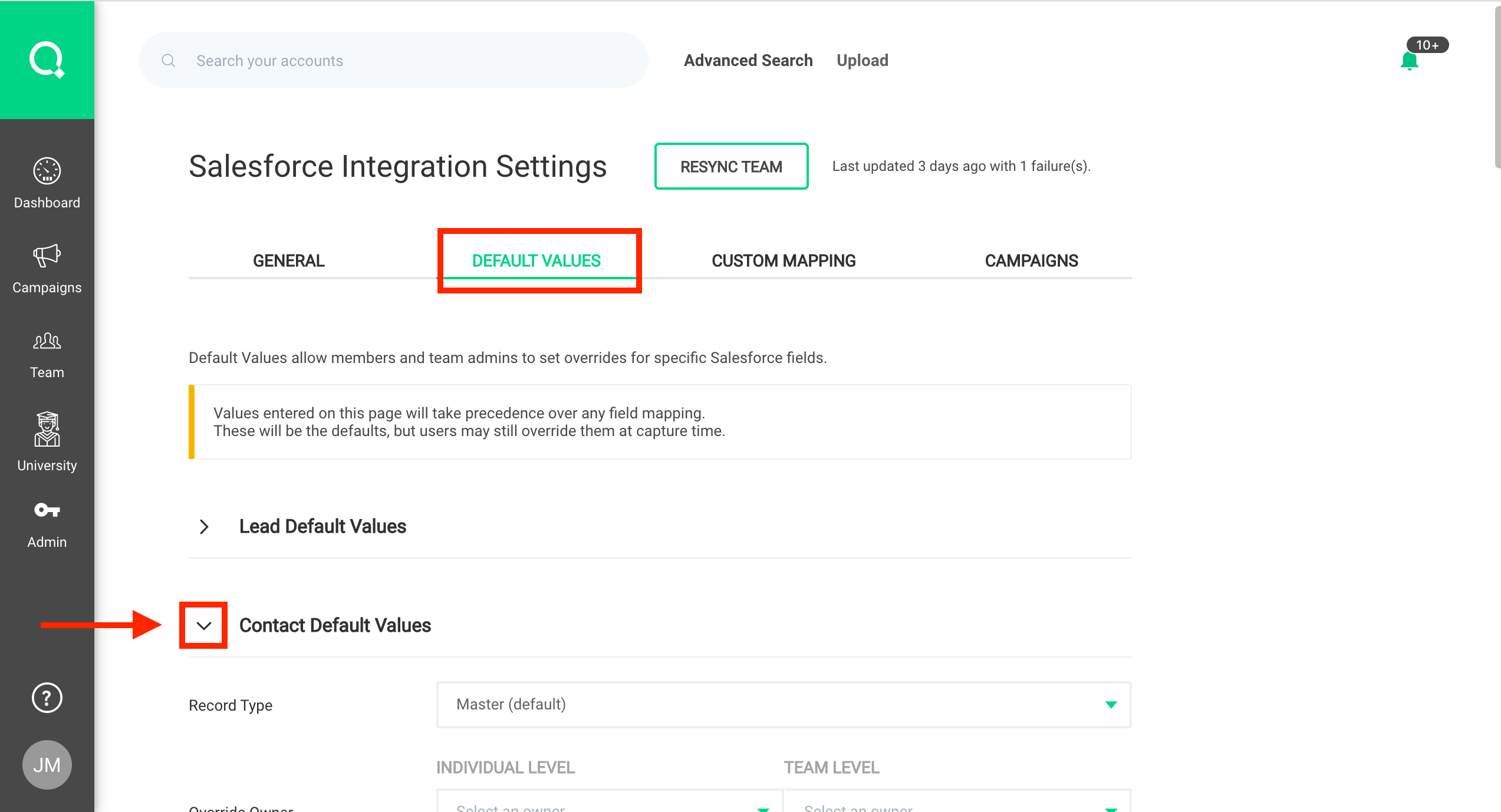The height and width of the screenshot is (812, 1501).
Task: Open the Dashboard sidebar icon
Action: coord(47,171)
